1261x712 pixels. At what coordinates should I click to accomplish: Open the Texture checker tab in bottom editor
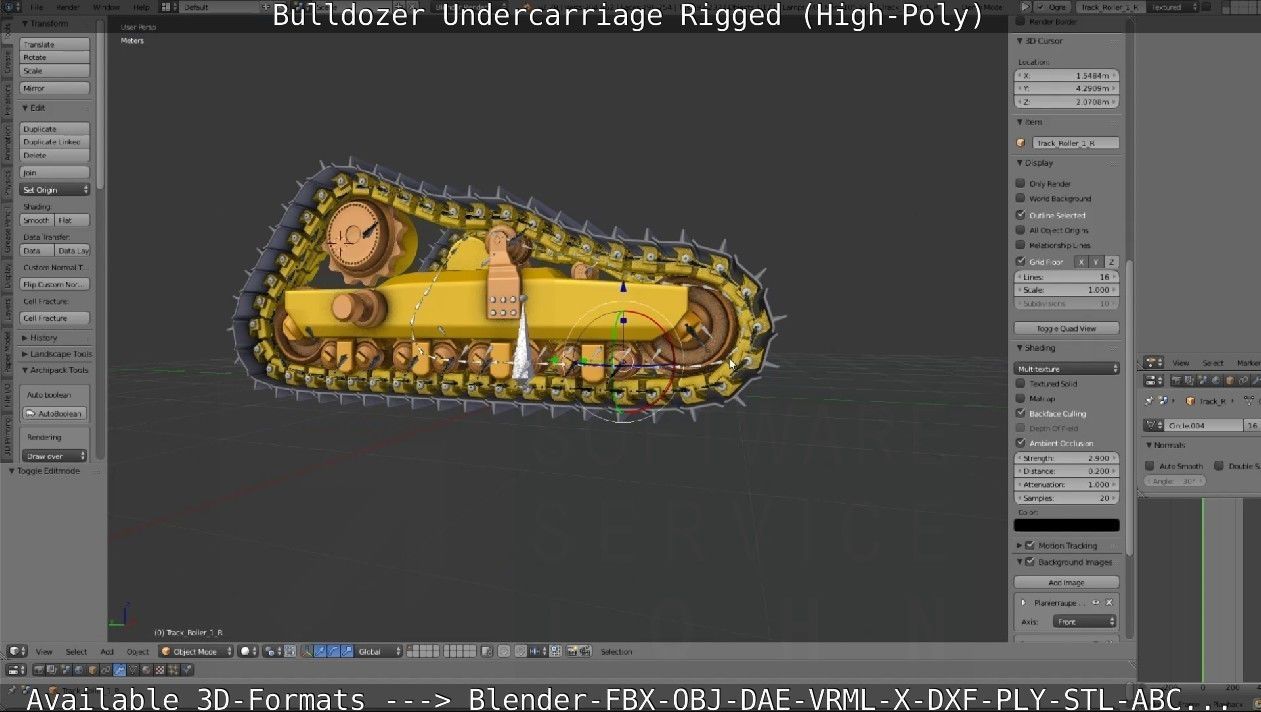(x=160, y=670)
